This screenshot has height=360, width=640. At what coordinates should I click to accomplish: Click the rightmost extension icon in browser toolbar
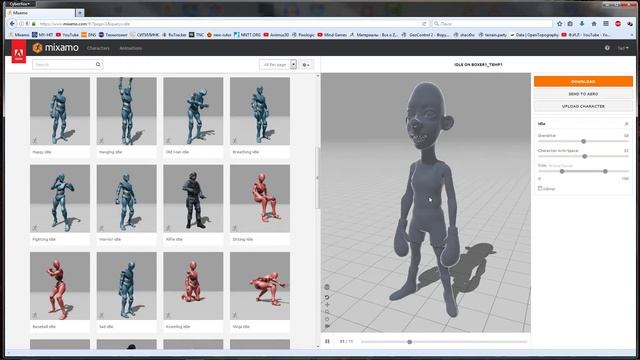click(630, 24)
